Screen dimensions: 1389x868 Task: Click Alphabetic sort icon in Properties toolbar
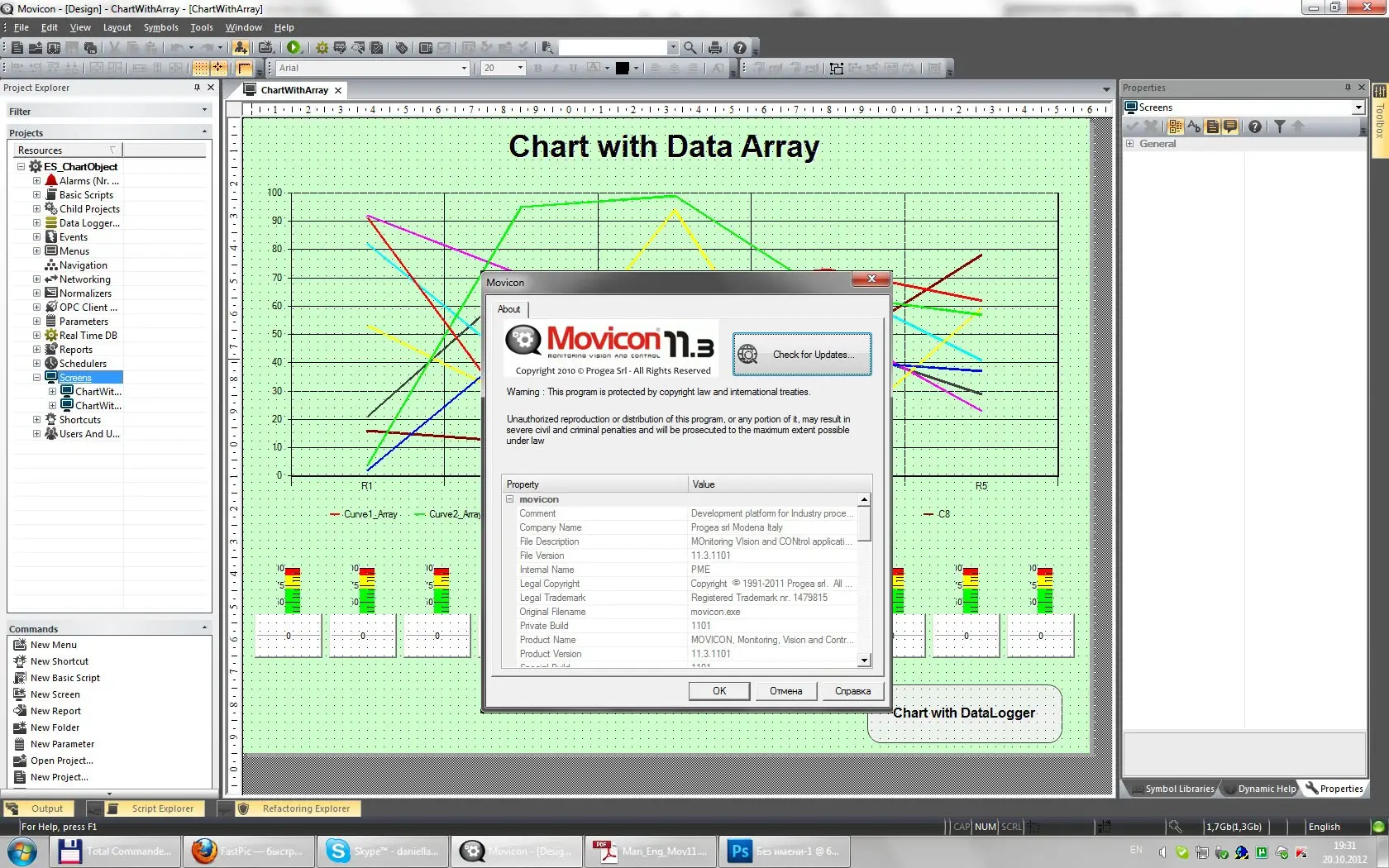click(1194, 126)
